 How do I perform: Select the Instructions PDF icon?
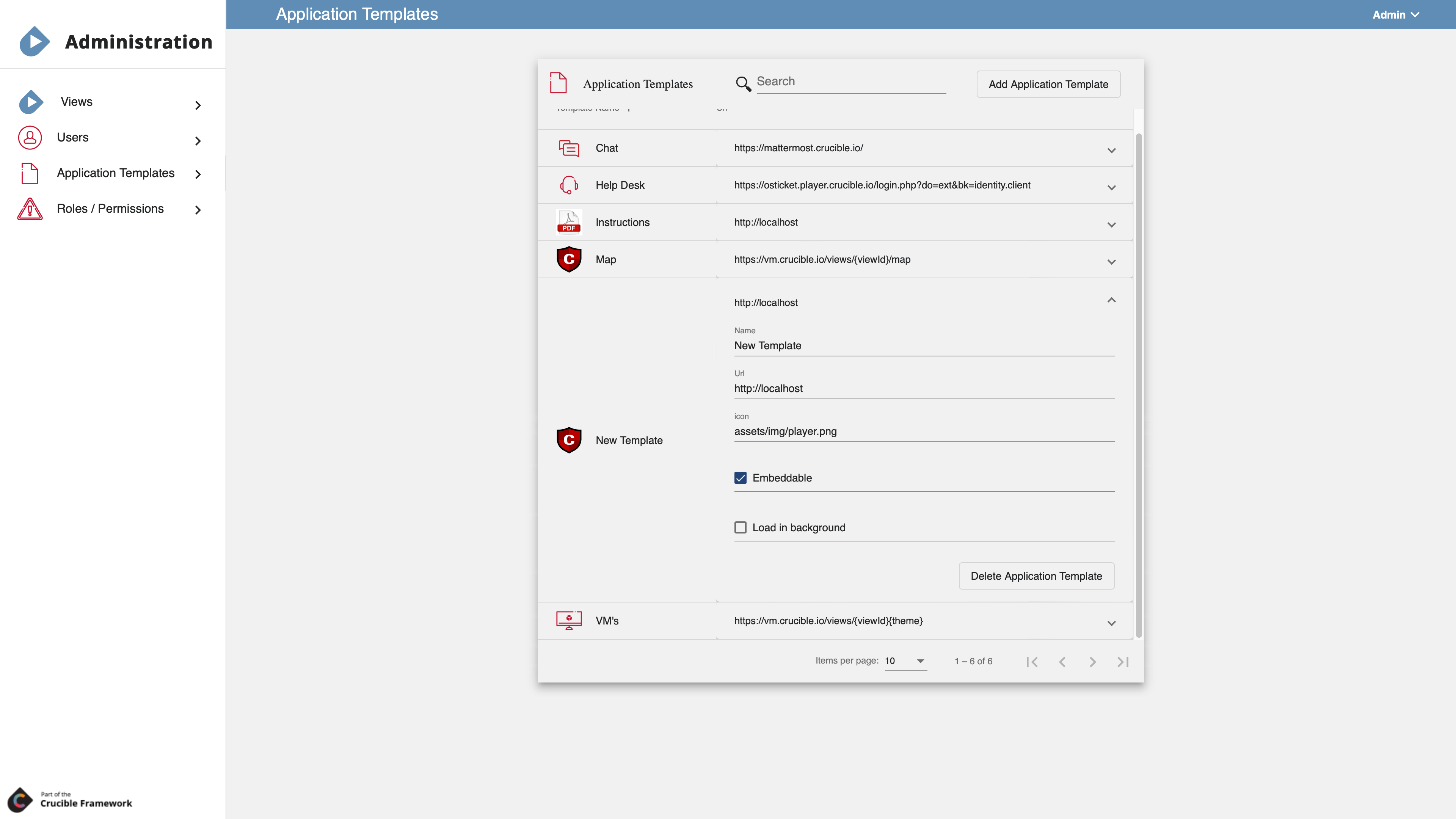point(569,222)
